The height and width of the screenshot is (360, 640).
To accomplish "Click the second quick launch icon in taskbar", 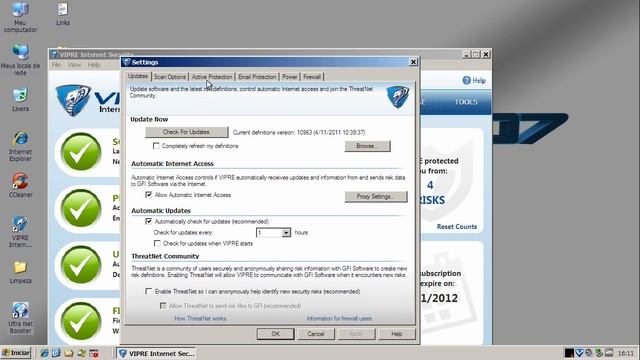I will pos(56,353).
